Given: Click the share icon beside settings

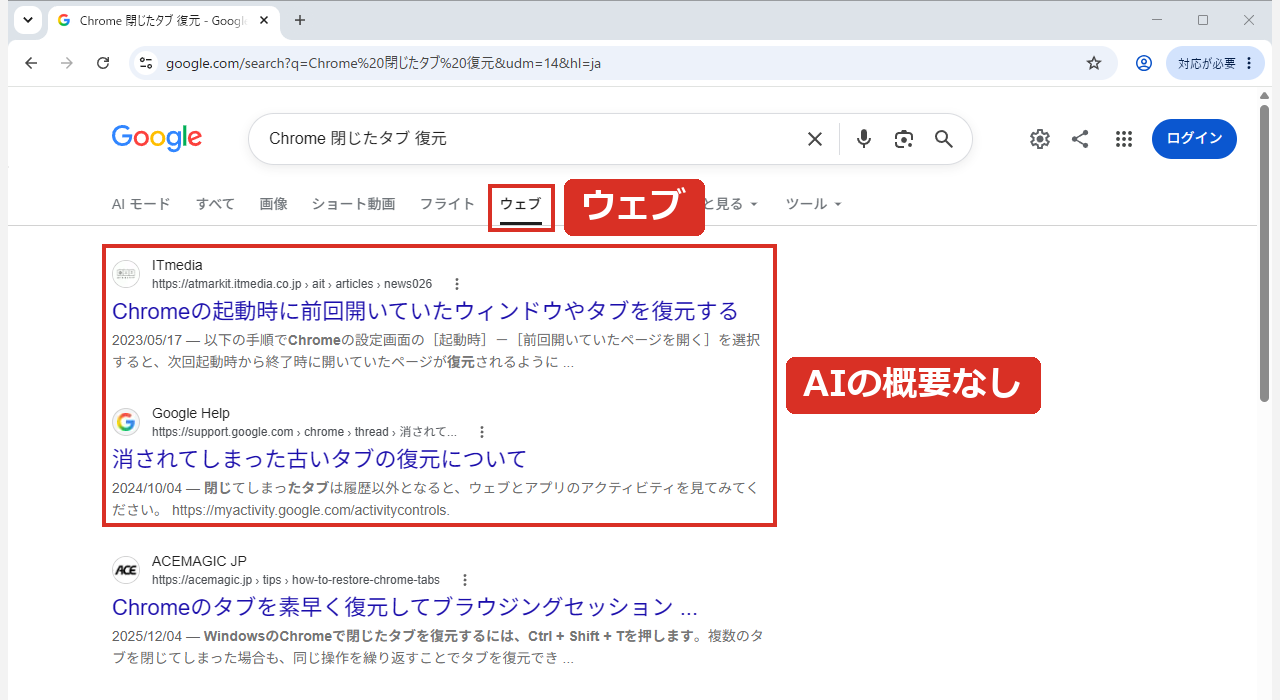Looking at the screenshot, I should click(1080, 139).
